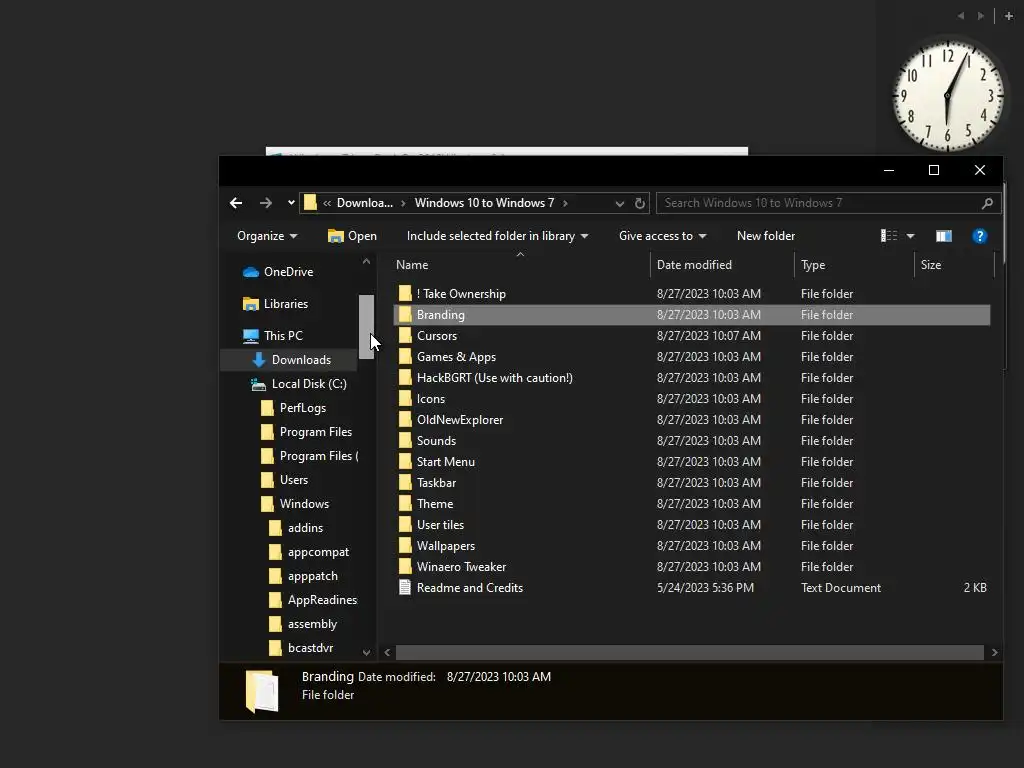The width and height of the screenshot is (1024, 768).
Task: Click the horizontal scrollbar left arrow
Action: (x=387, y=652)
